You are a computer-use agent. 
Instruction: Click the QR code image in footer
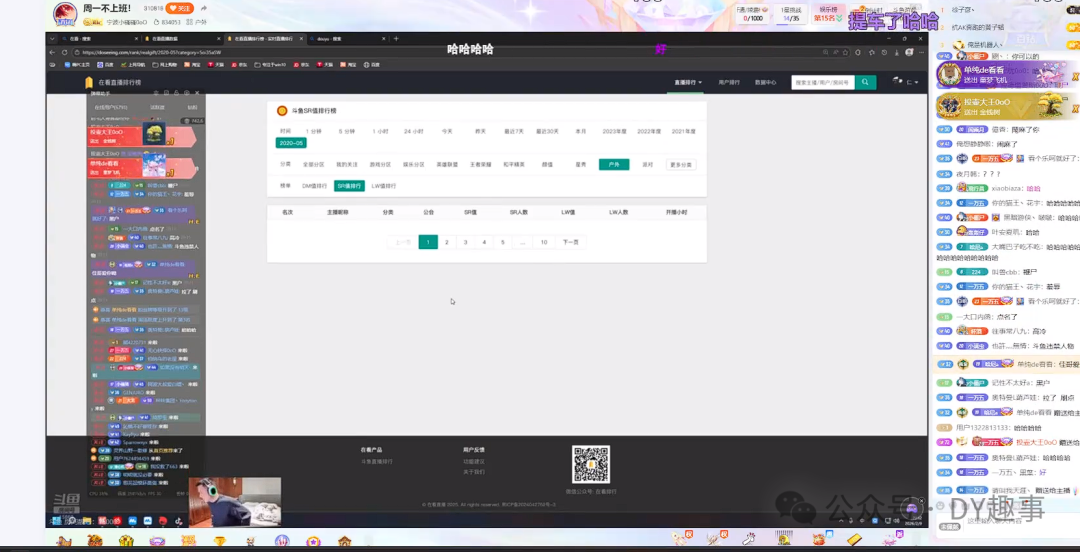591,465
